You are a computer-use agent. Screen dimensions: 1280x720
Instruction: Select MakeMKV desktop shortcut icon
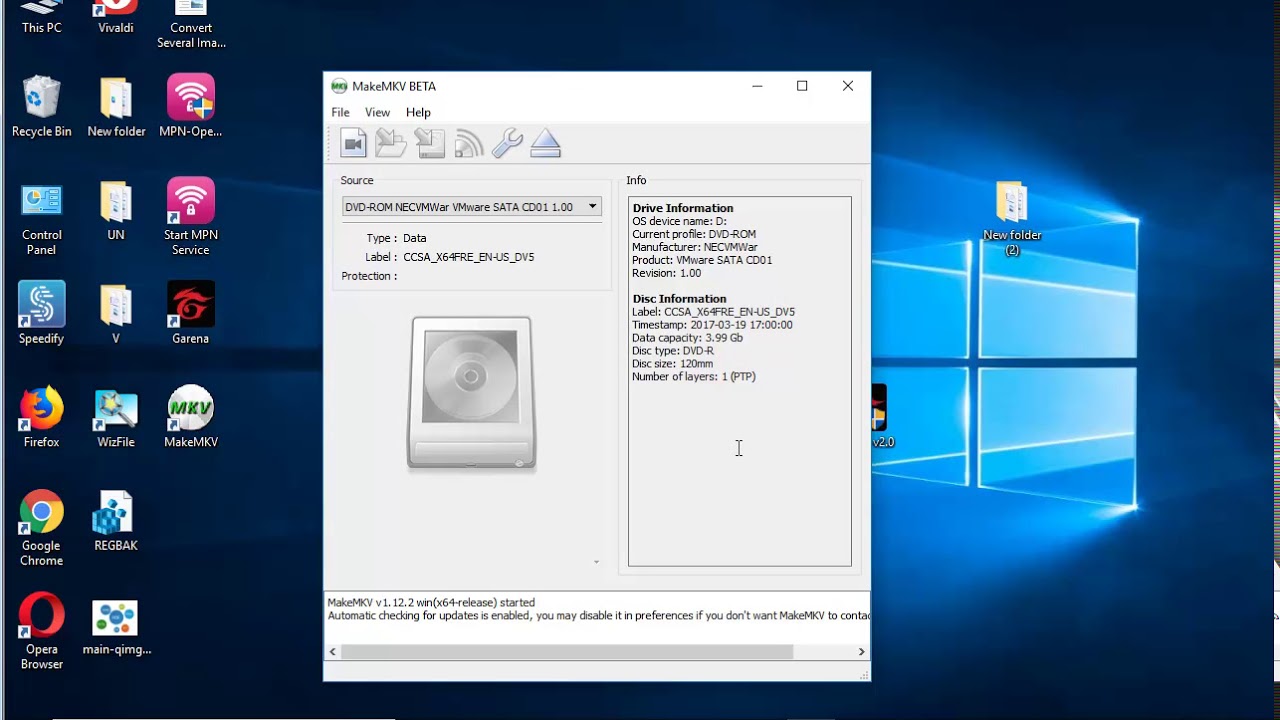pyautogui.click(x=191, y=416)
